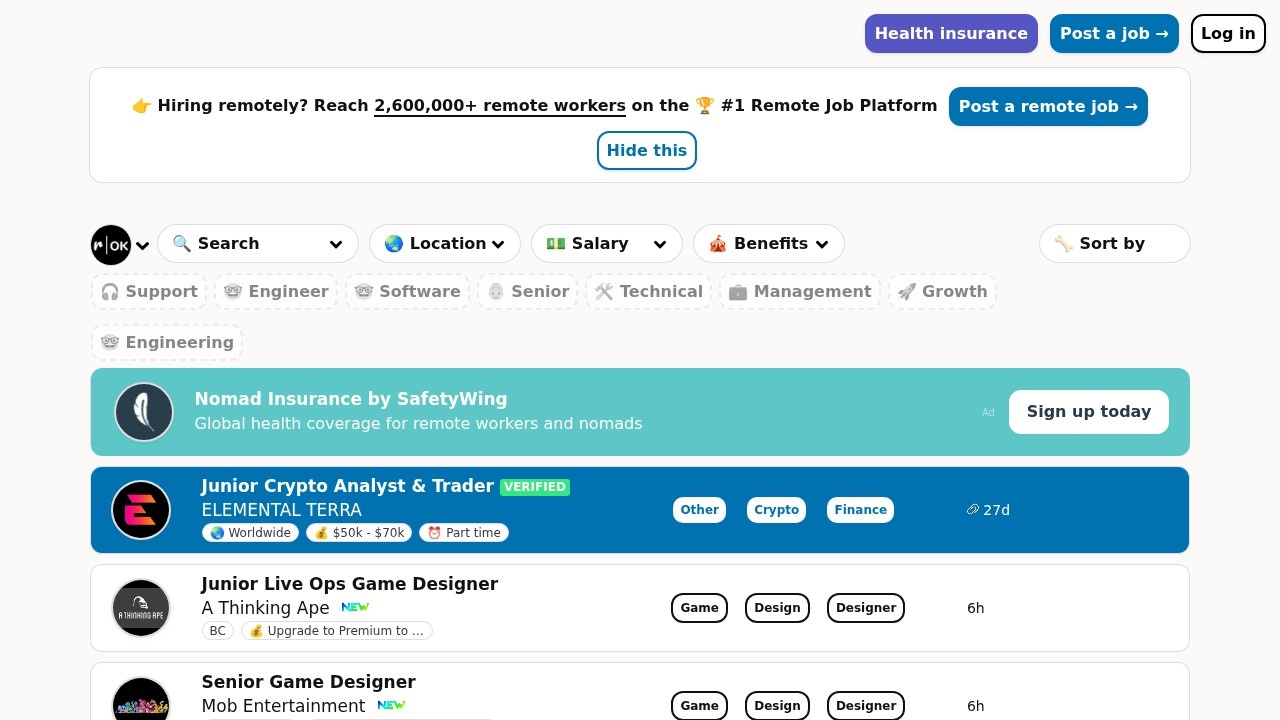Toggle the Engineer tag filter
Viewport: 1280px width, 720px height.
pos(276,292)
